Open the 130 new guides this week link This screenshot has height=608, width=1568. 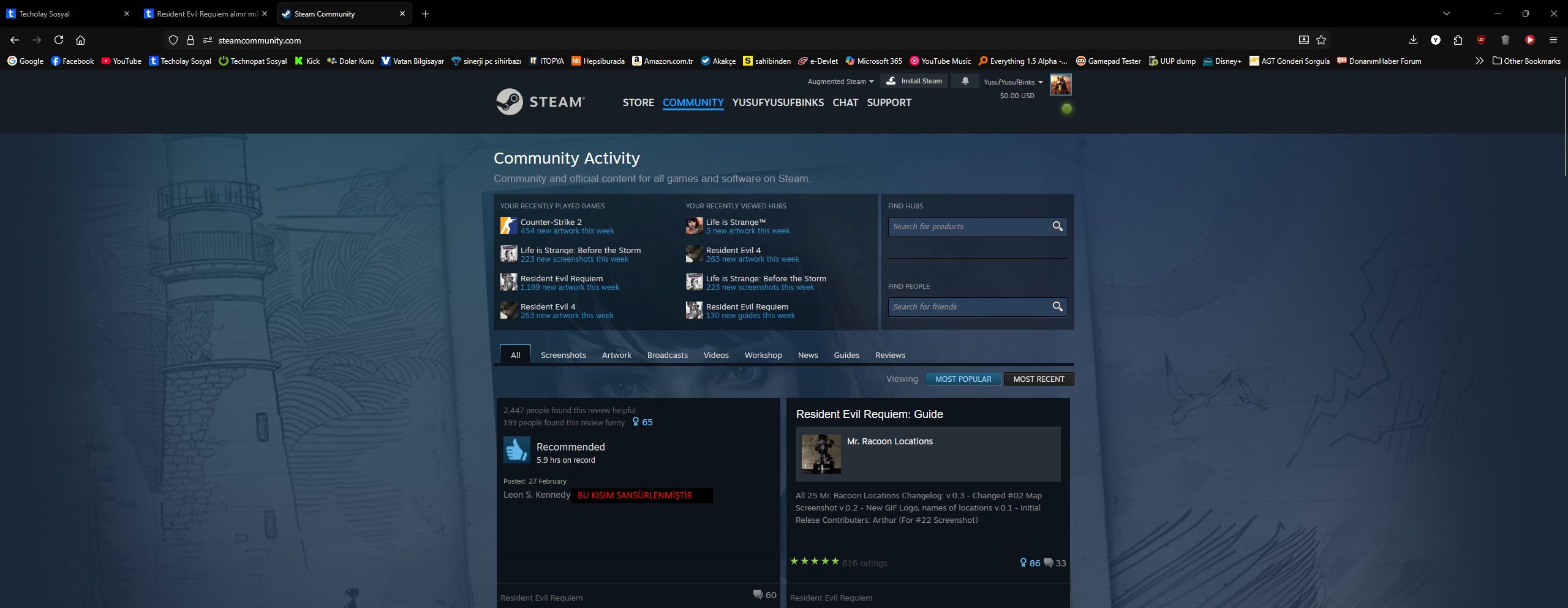tap(750, 316)
